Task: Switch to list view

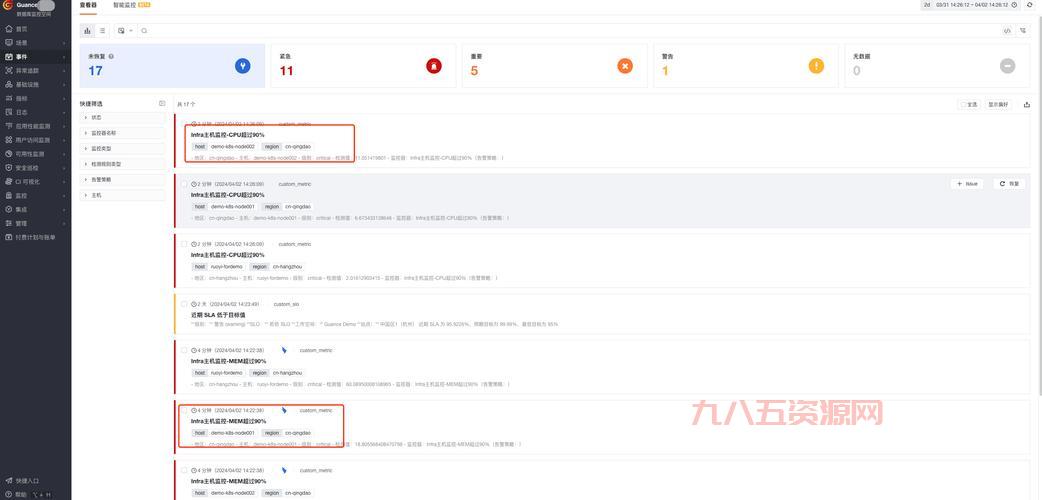Action: [x=102, y=31]
